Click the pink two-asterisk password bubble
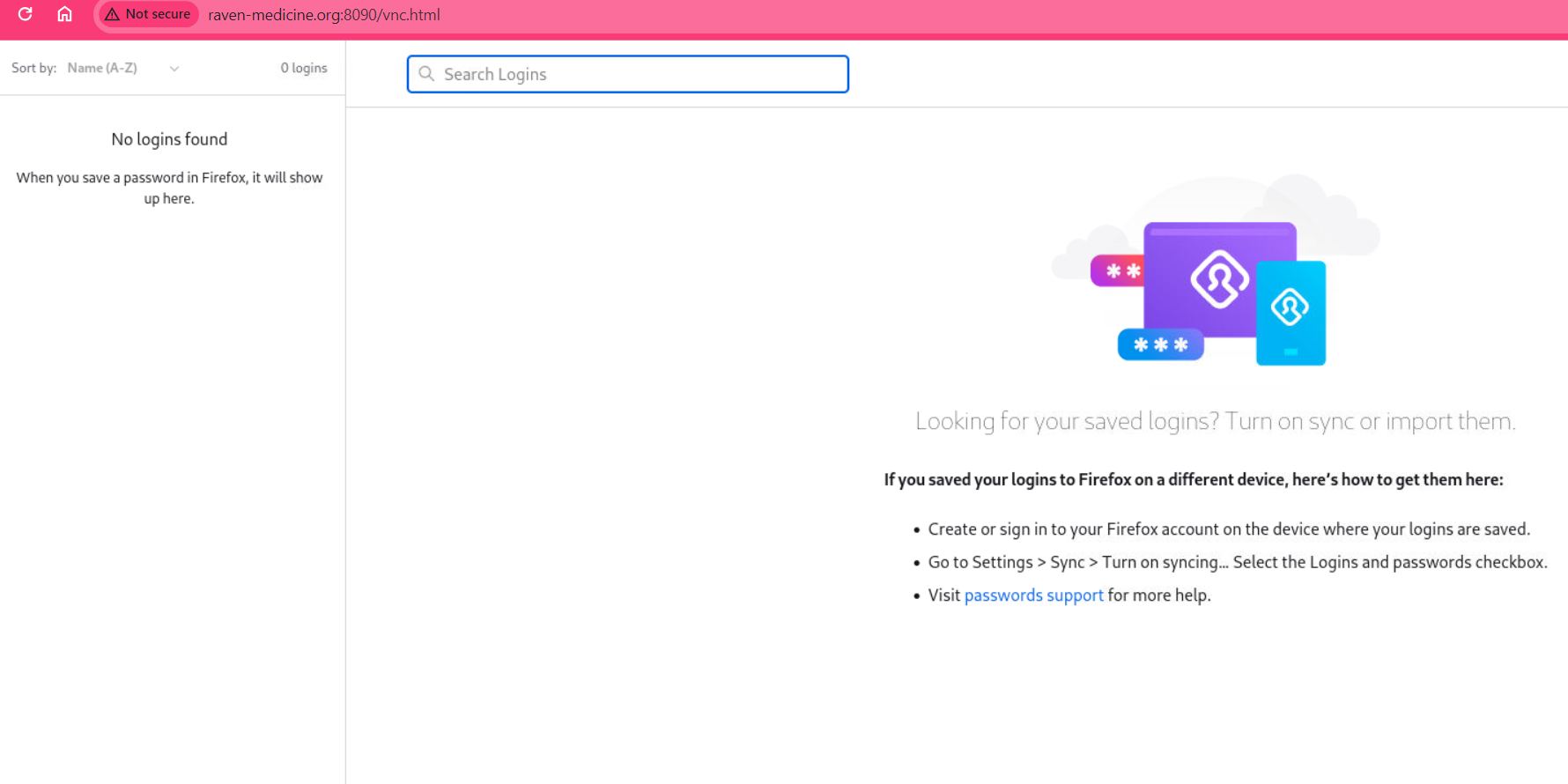The height and width of the screenshot is (784, 1568). pyautogui.click(x=1117, y=270)
